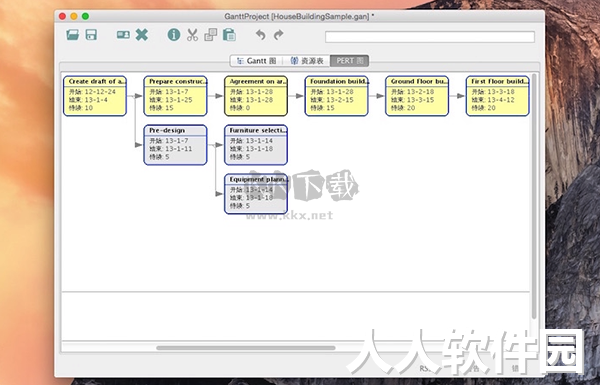Select the PERT chart tab
The width and height of the screenshot is (600, 385).
click(x=350, y=61)
